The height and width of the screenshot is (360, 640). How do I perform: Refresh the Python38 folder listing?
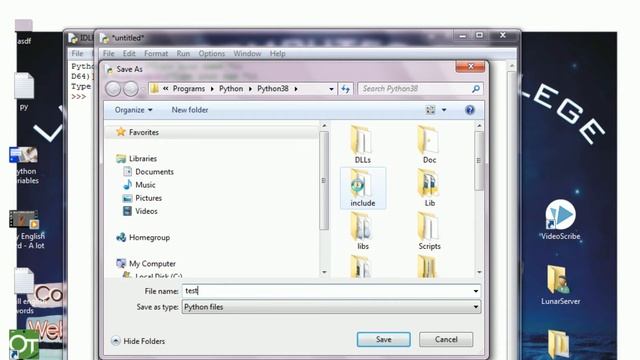coord(345,89)
